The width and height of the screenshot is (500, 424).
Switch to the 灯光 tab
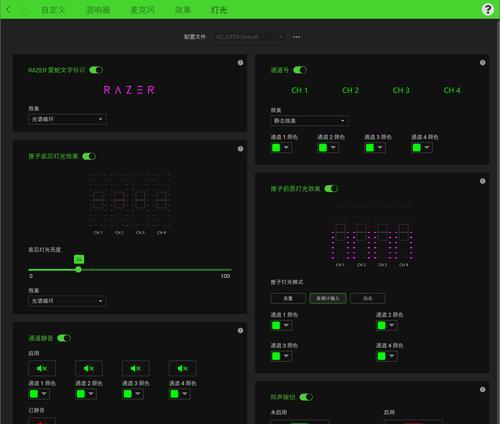pyautogui.click(x=219, y=10)
